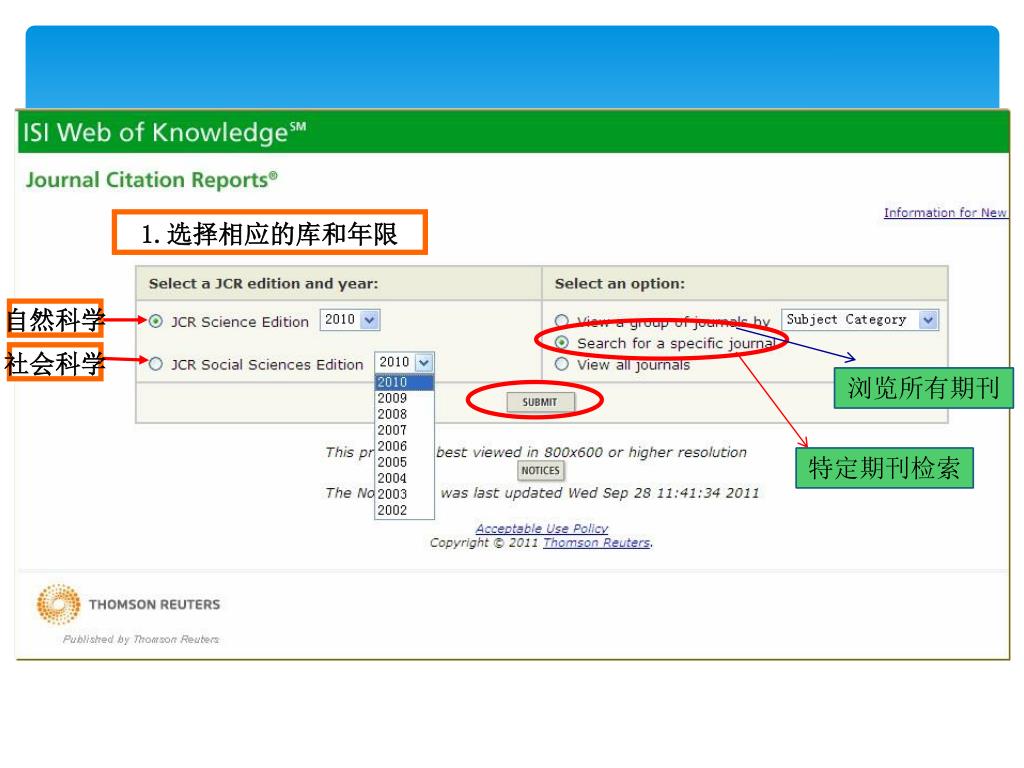Click the SUBMIT button

[540, 402]
